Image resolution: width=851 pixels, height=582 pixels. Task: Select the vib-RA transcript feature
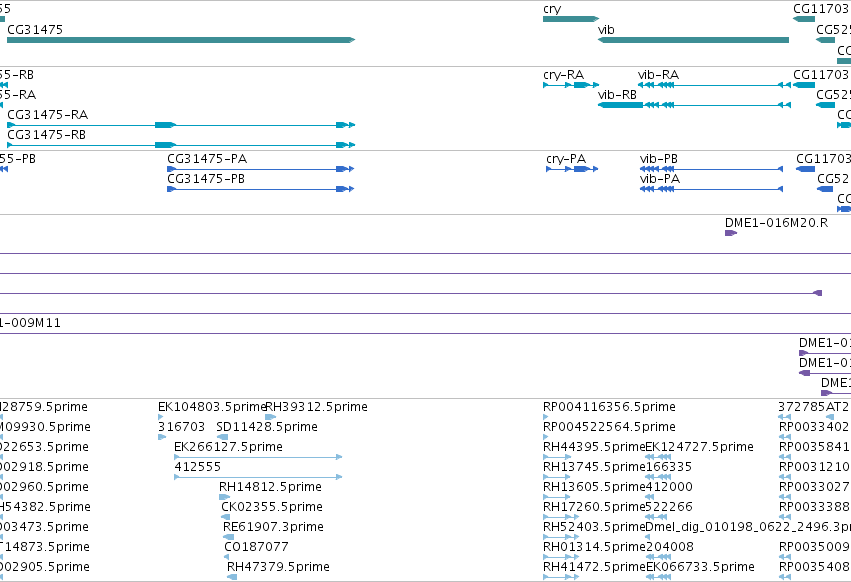coord(714,85)
